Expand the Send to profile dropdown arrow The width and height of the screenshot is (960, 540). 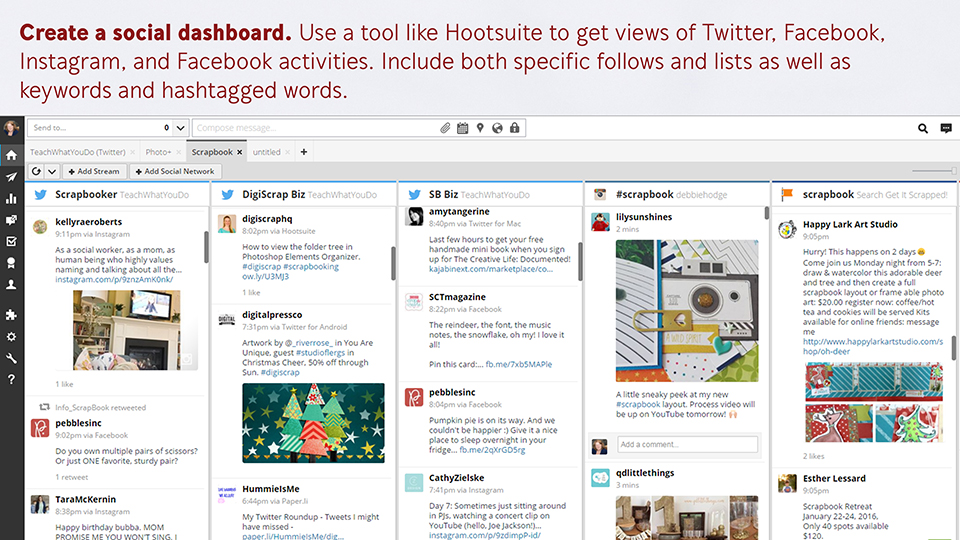point(181,128)
